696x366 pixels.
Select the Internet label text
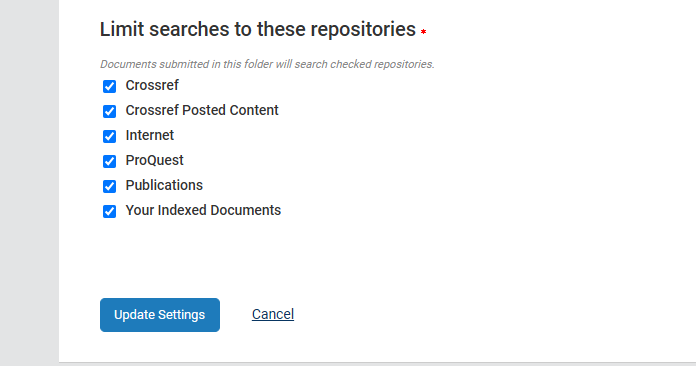(x=150, y=135)
